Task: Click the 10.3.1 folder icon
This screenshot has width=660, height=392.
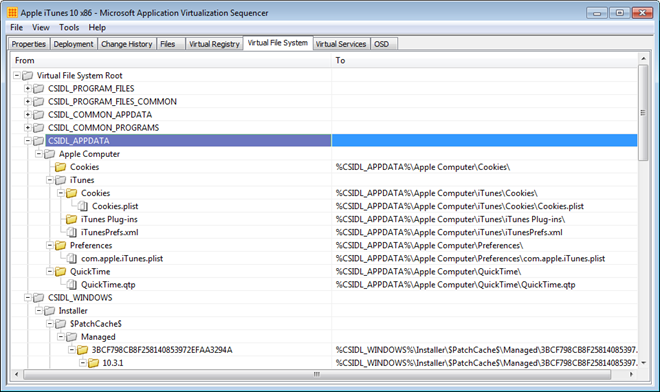Action: tap(93, 363)
